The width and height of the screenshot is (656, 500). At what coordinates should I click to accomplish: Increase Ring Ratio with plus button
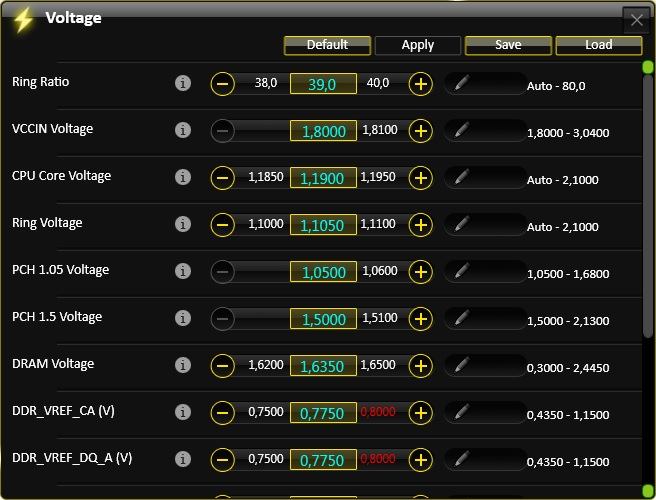coord(420,84)
